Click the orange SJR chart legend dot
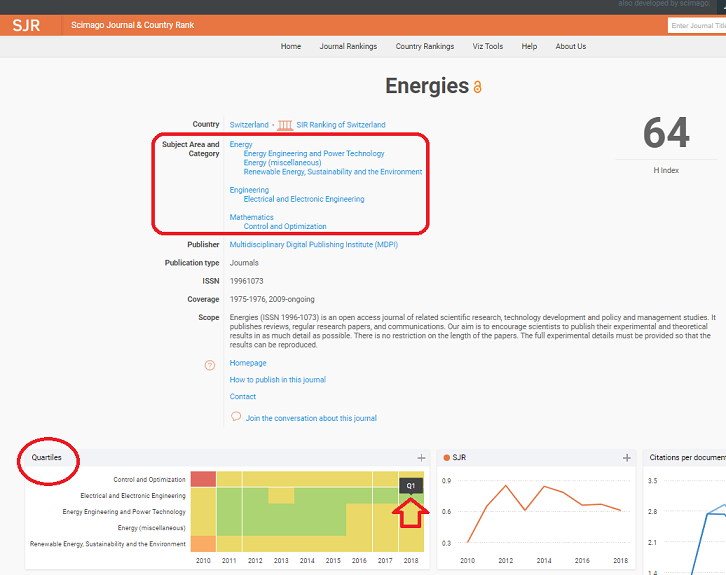The height and width of the screenshot is (575, 726). pyautogui.click(x=448, y=458)
